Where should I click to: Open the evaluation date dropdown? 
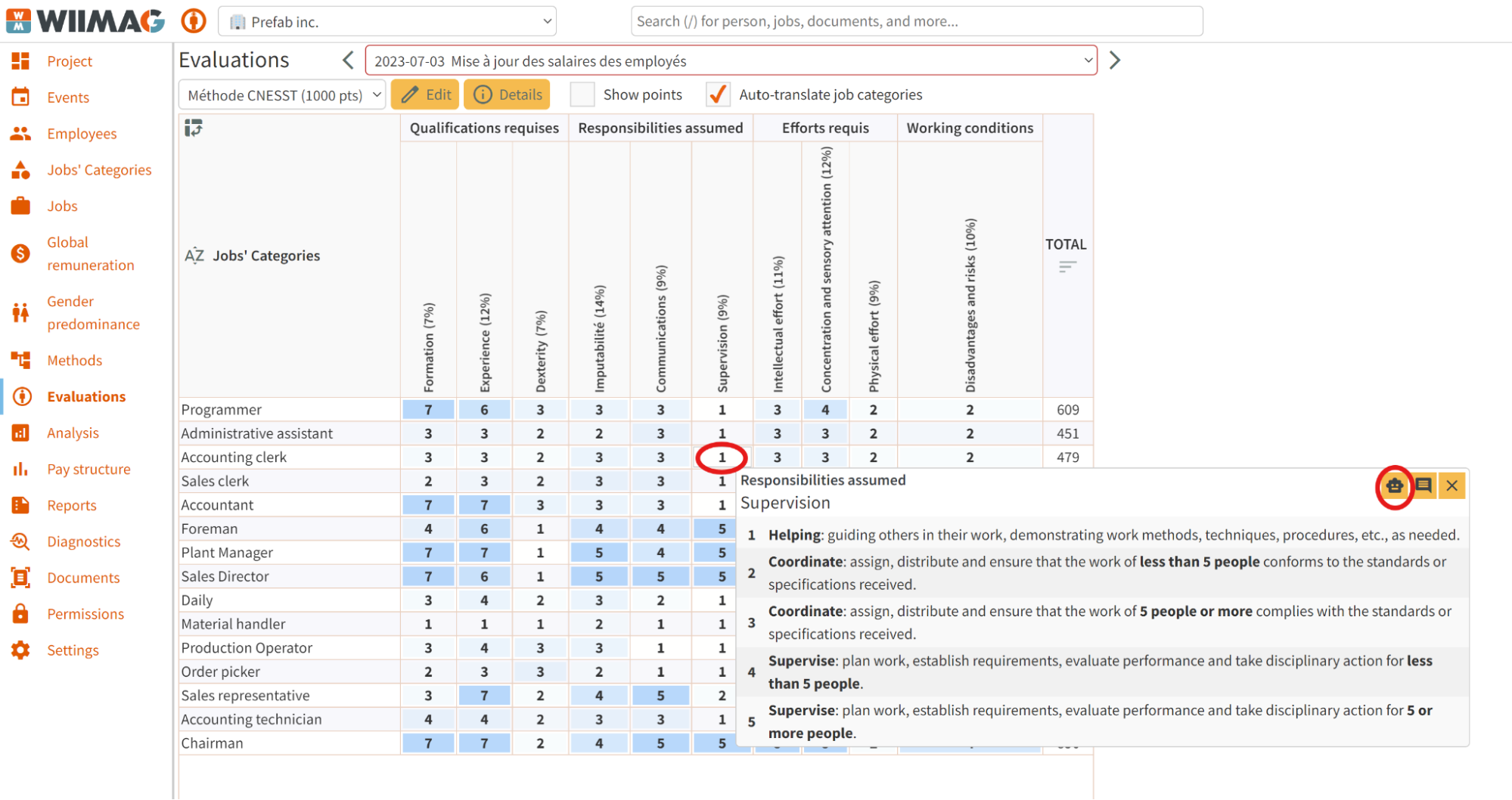pyautogui.click(x=731, y=60)
